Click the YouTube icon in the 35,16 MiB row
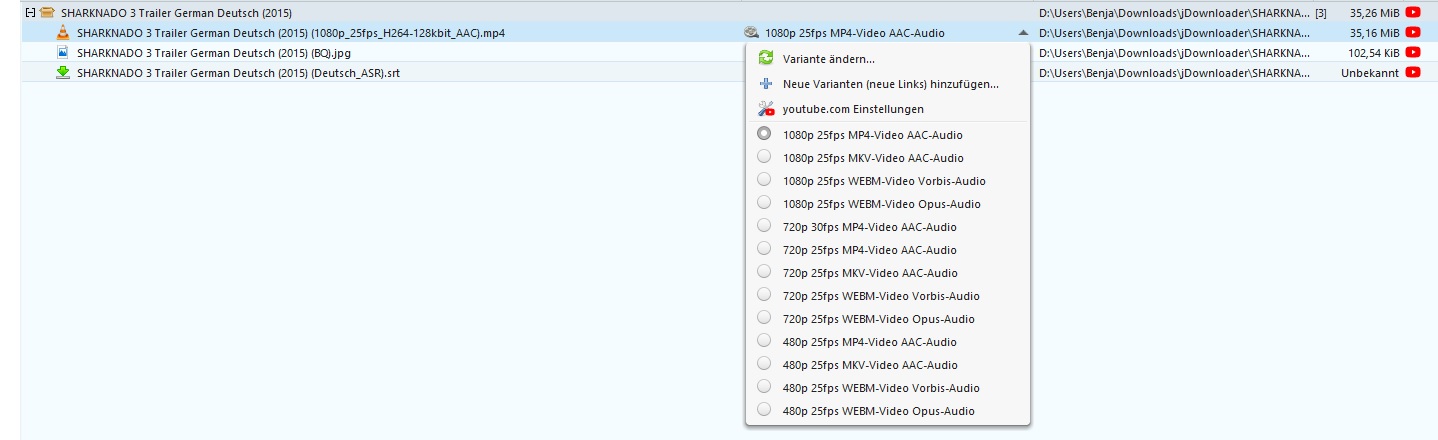 click(x=1413, y=33)
